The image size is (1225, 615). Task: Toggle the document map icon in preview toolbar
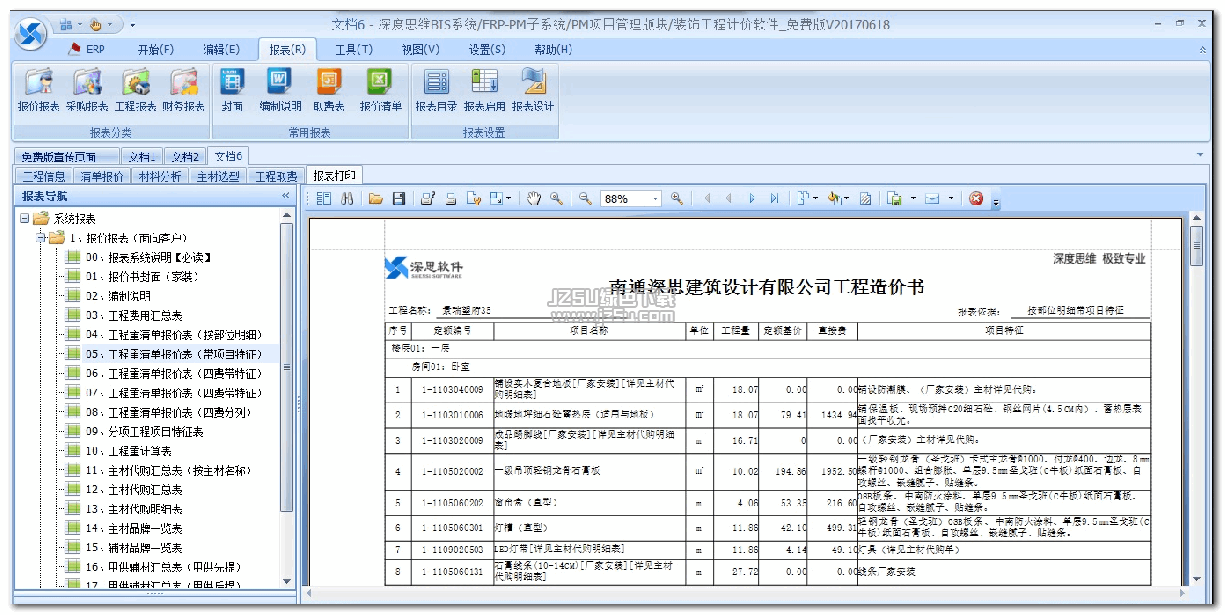324,199
